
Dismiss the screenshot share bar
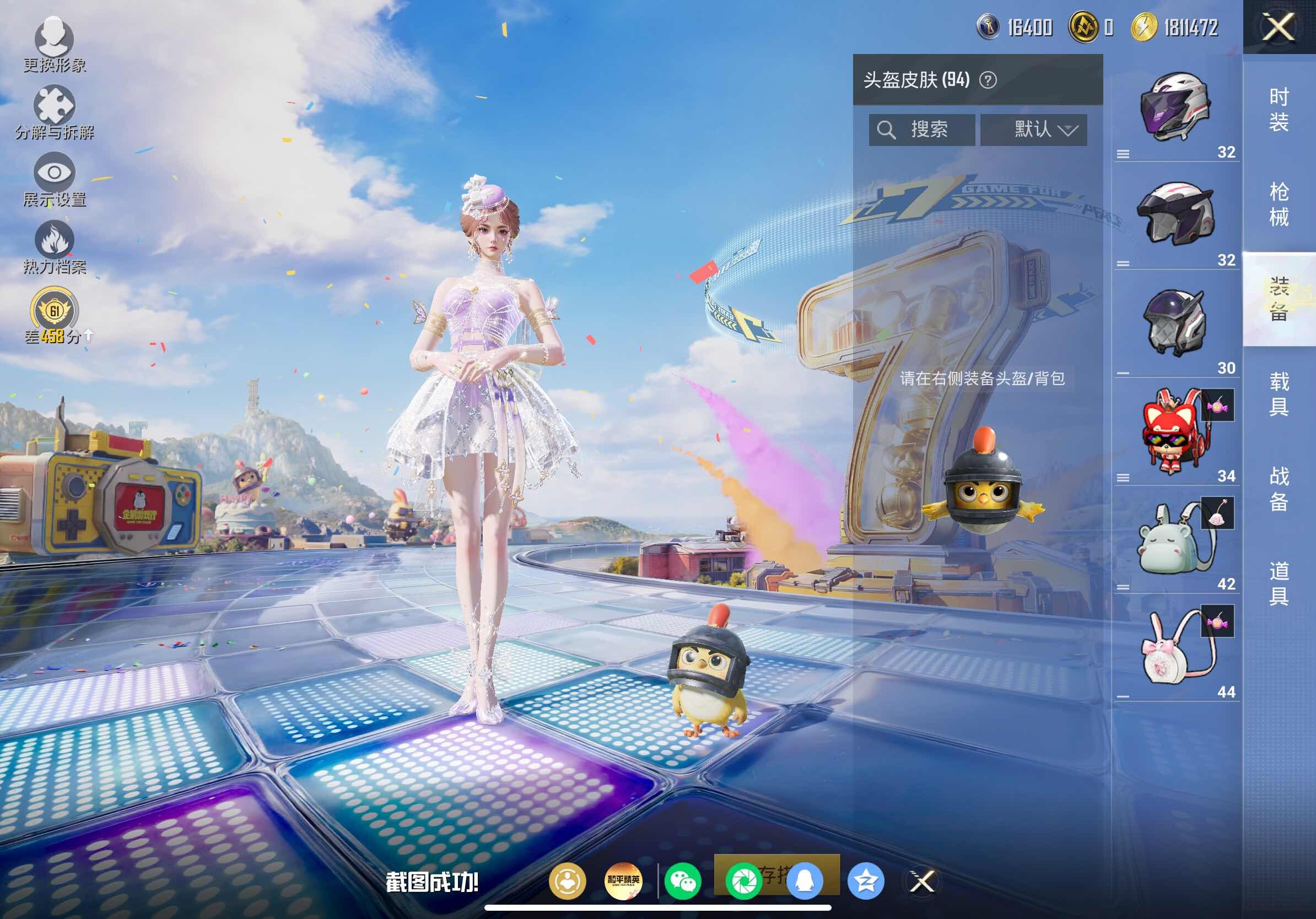pyautogui.click(x=921, y=880)
